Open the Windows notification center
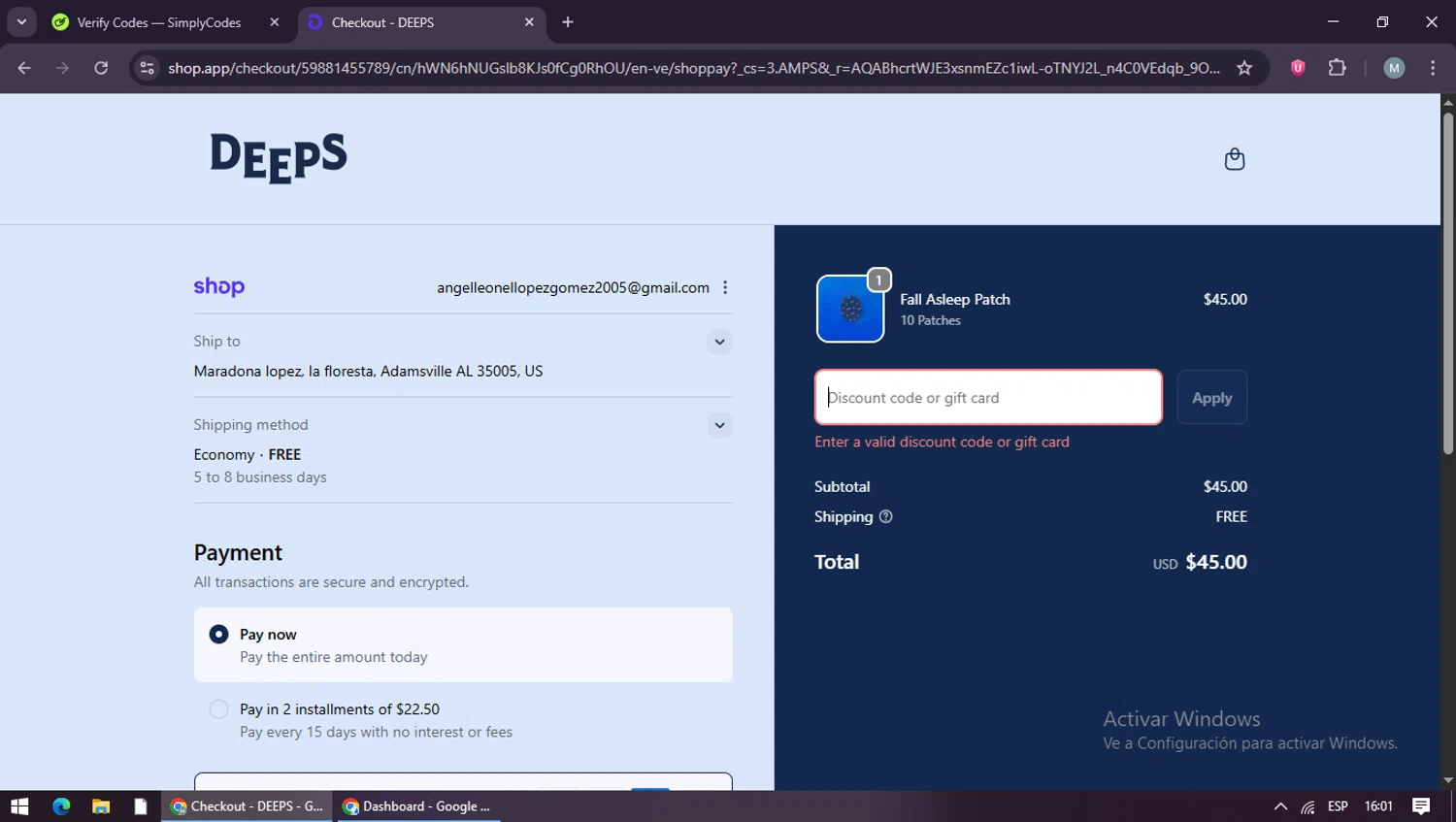Screen dimensions: 1456x822 [x=1421, y=806]
